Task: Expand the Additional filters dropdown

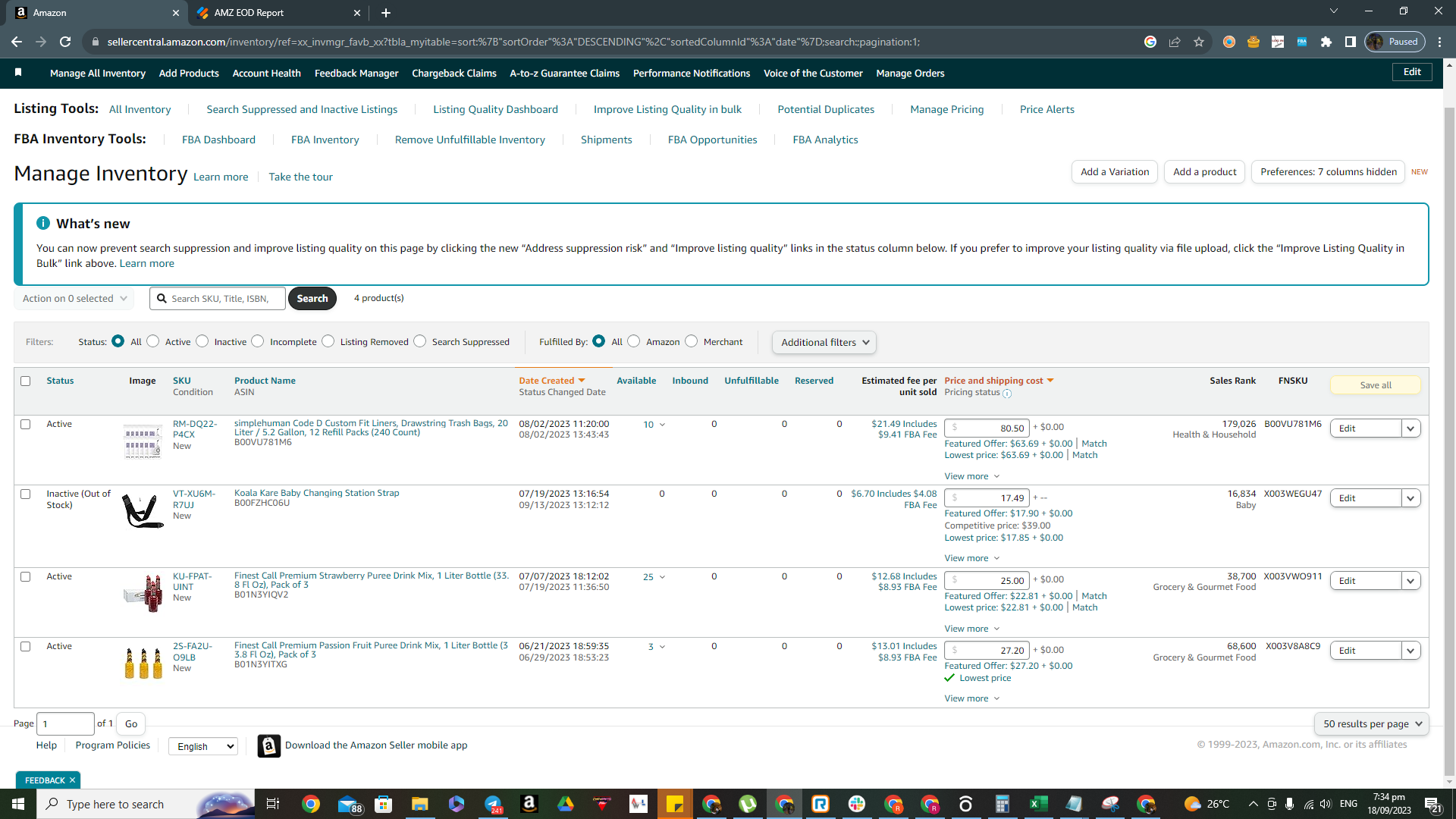Action: [824, 342]
